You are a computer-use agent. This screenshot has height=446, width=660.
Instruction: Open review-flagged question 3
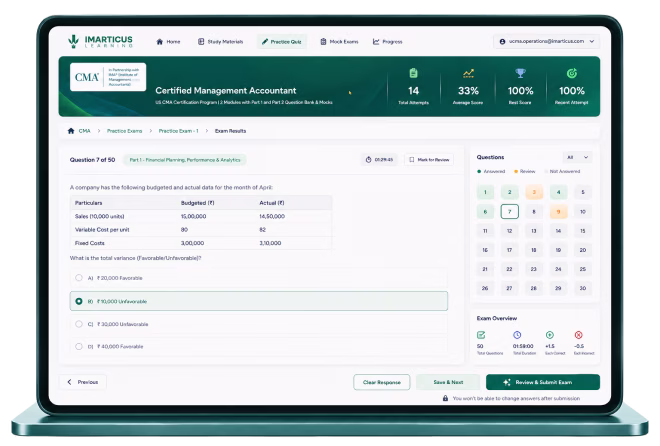click(x=534, y=192)
